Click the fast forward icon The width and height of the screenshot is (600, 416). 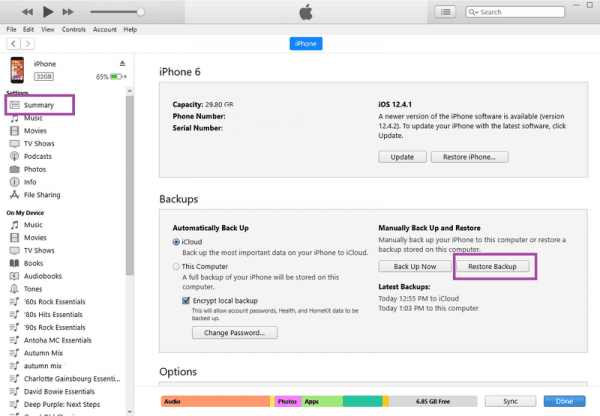click(x=68, y=12)
